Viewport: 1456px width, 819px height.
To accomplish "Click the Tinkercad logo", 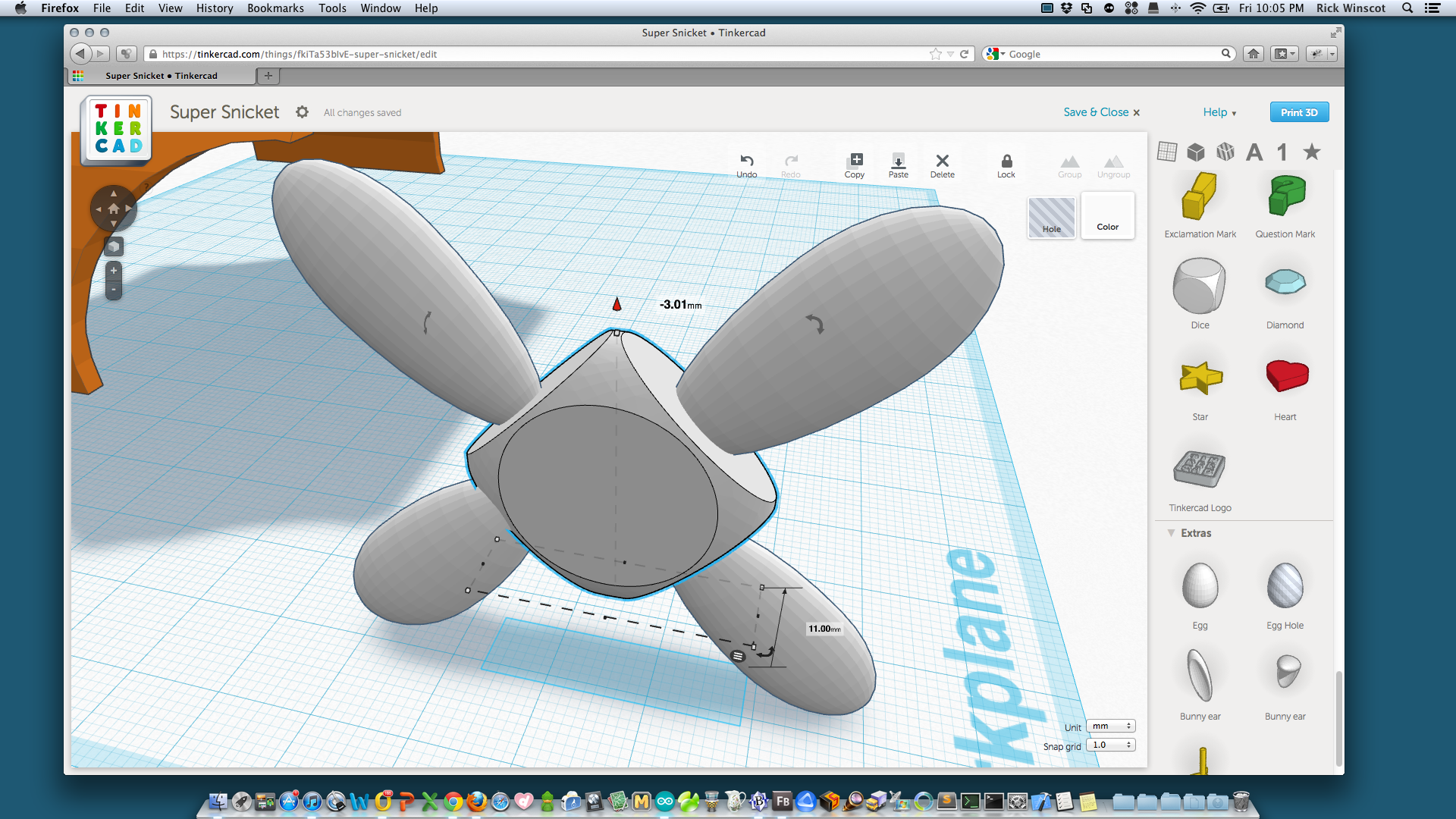I will coord(117,129).
